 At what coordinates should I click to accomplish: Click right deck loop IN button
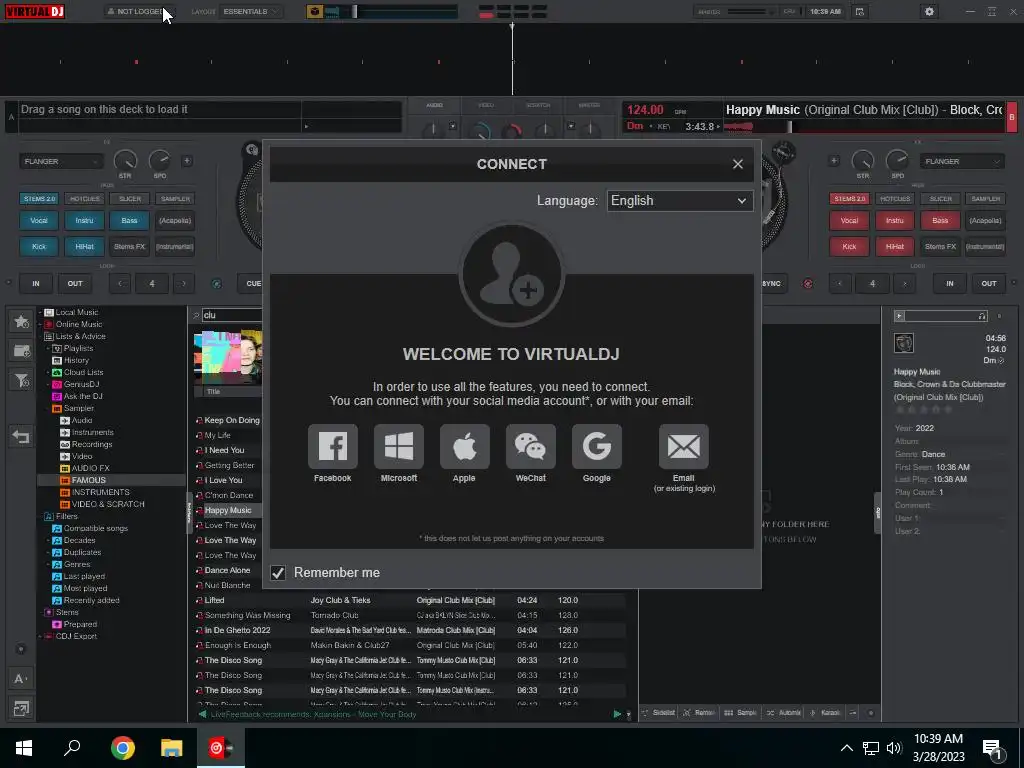pyautogui.click(x=950, y=283)
